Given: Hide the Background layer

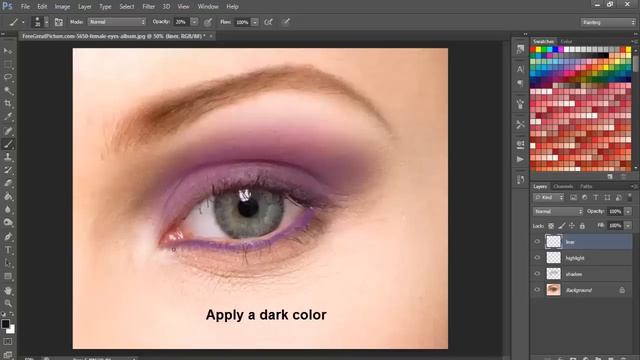Looking at the screenshot, I should click(x=537, y=290).
